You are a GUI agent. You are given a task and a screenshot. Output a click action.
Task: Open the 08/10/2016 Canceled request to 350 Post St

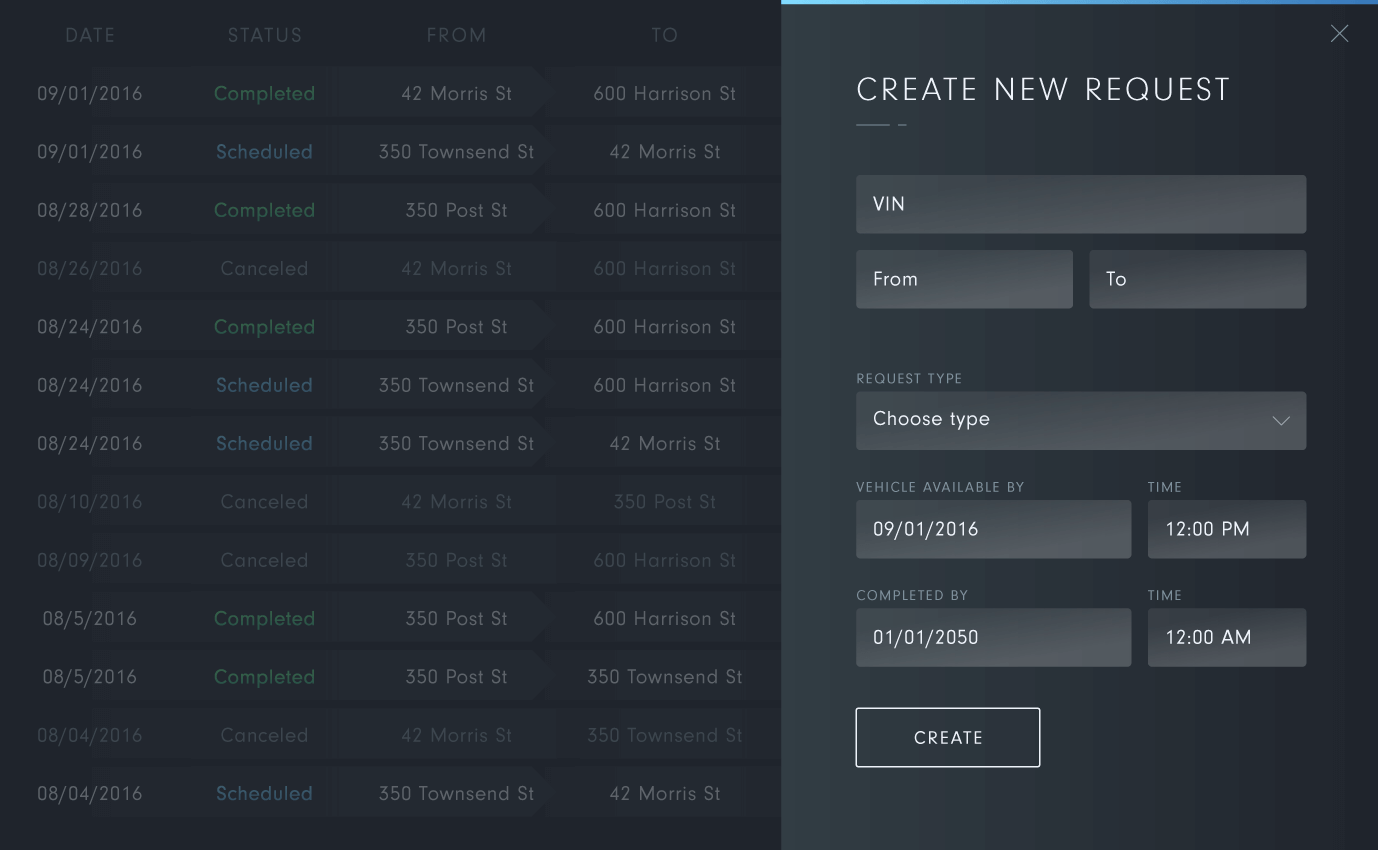pos(390,501)
